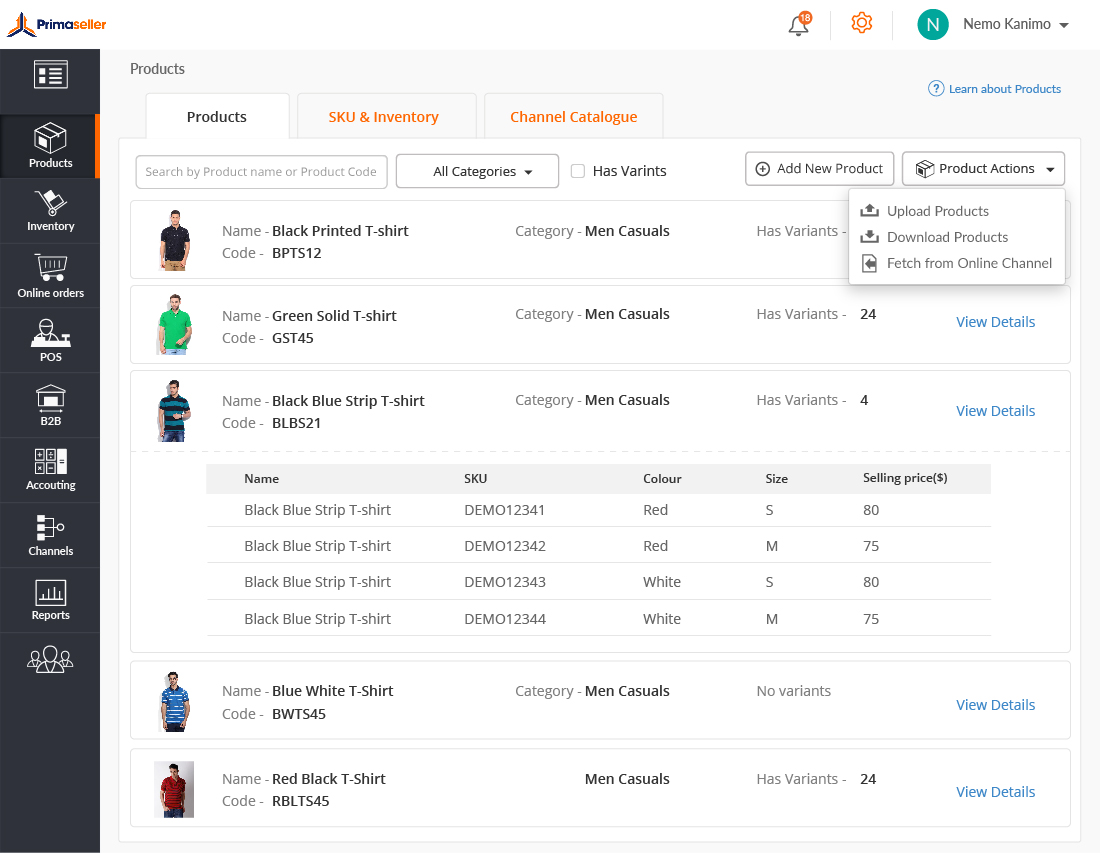The width and height of the screenshot is (1100, 853).
Task: Click the Add New Product button
Action: [819, 169]
